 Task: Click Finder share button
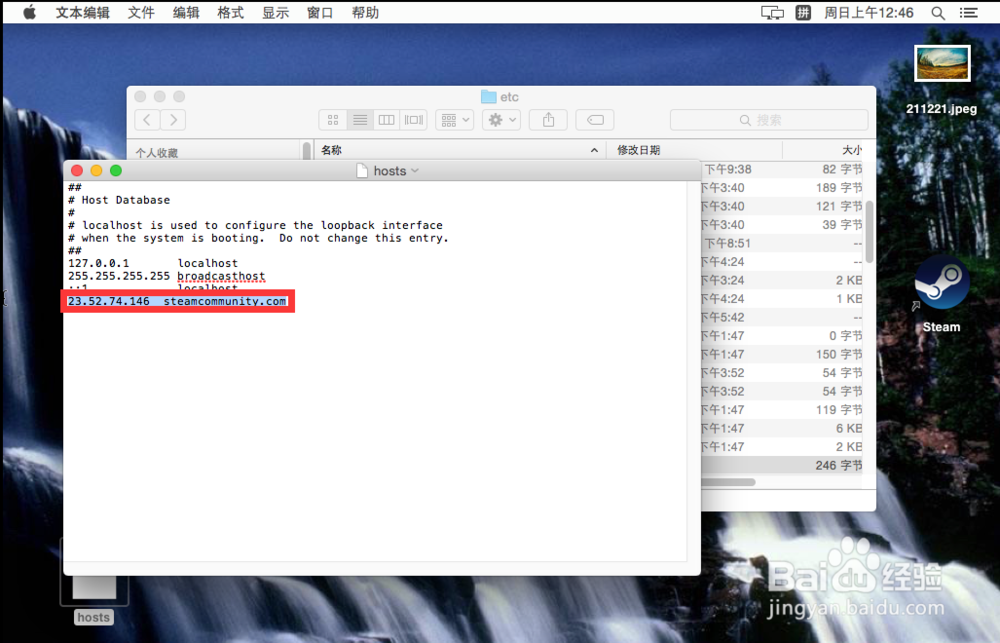click(548, 119)
